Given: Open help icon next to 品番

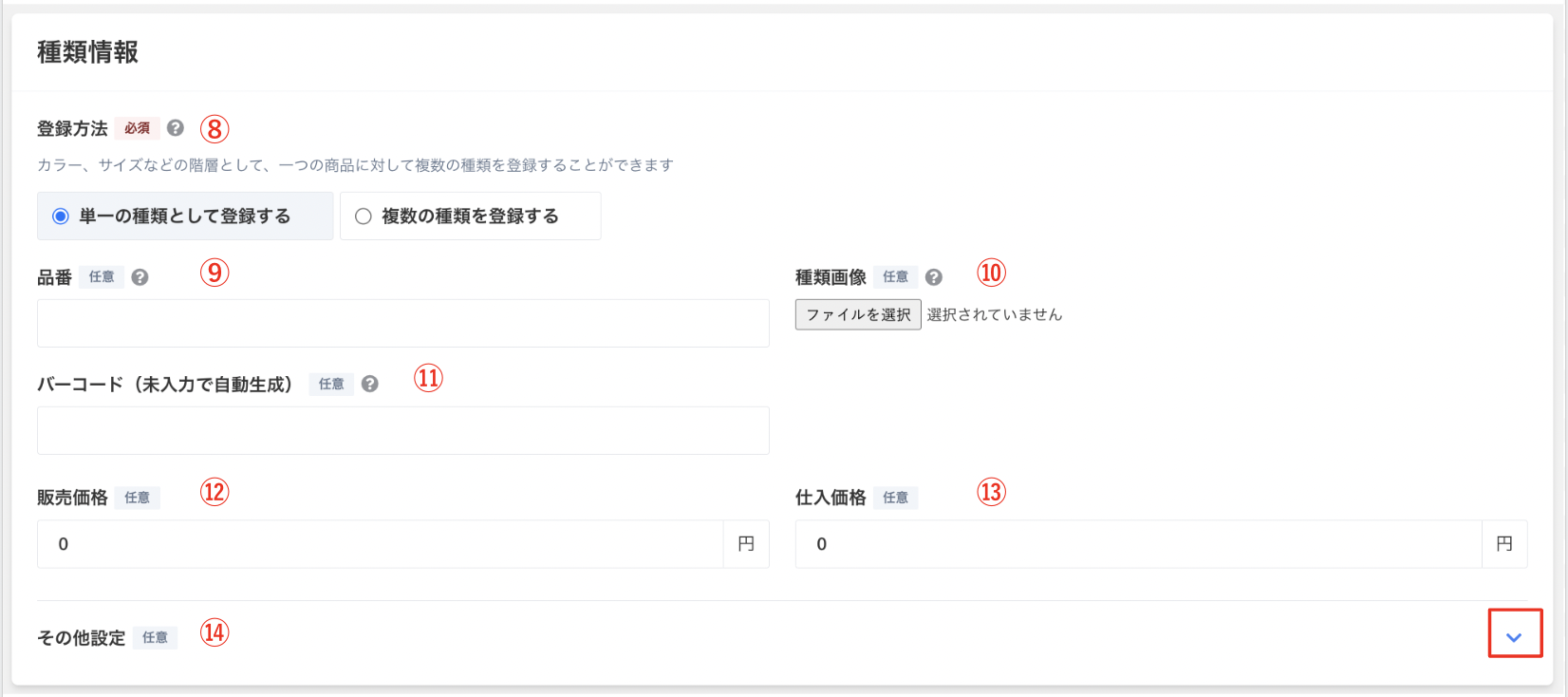Looking at the screenshot, I should (140, 277).
